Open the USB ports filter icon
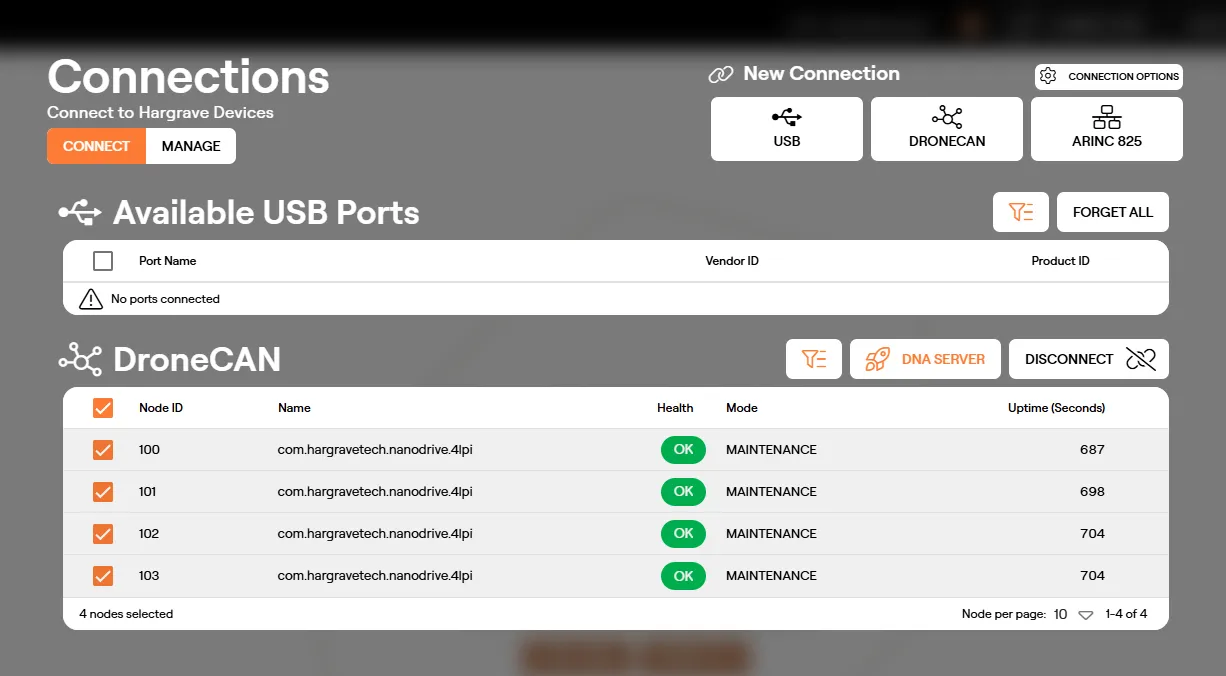This screenshot has height=676, width=1226. pos(1021,212)
